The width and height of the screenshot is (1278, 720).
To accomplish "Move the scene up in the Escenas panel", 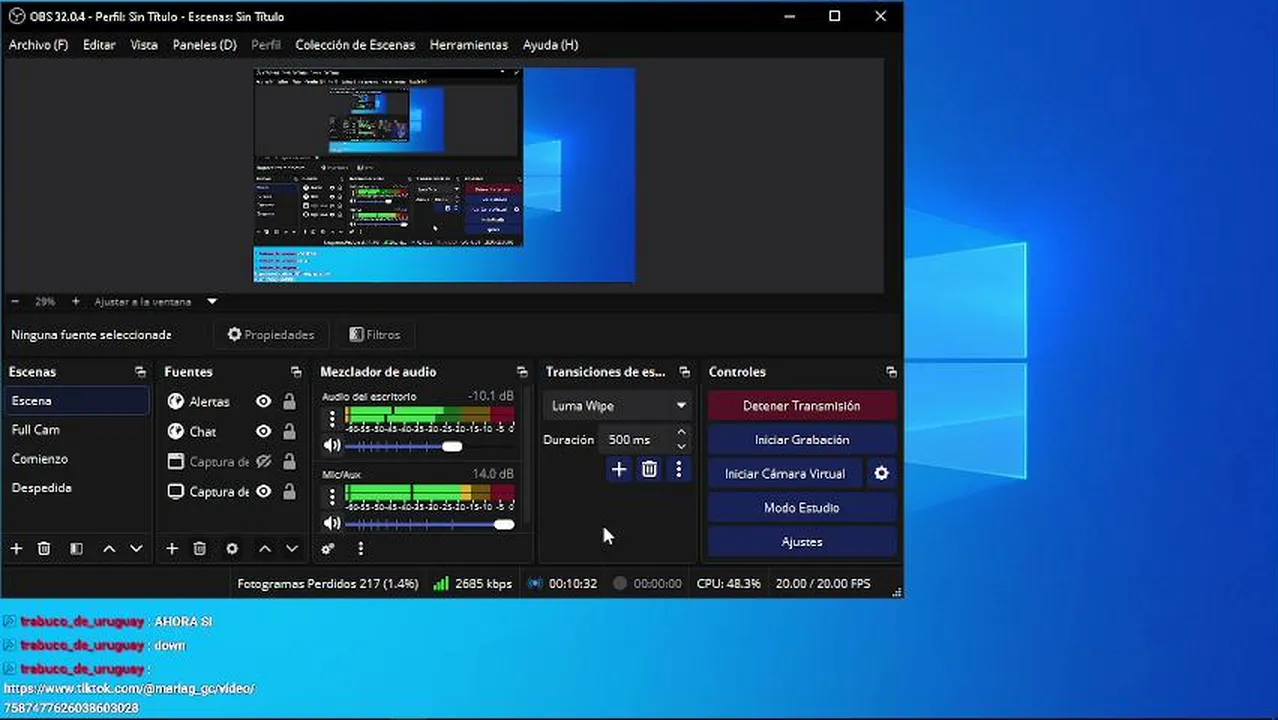I will 109,549.
